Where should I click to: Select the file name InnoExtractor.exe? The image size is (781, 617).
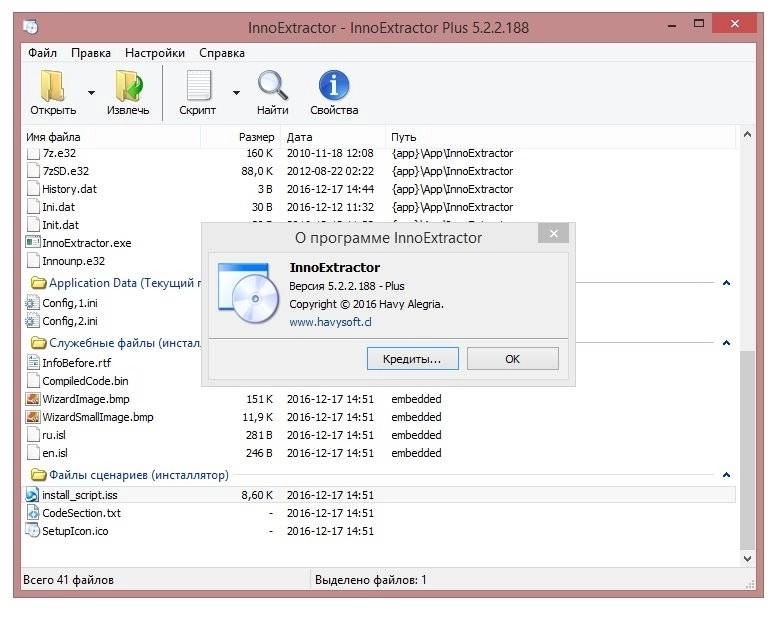[x=87, y=243]
